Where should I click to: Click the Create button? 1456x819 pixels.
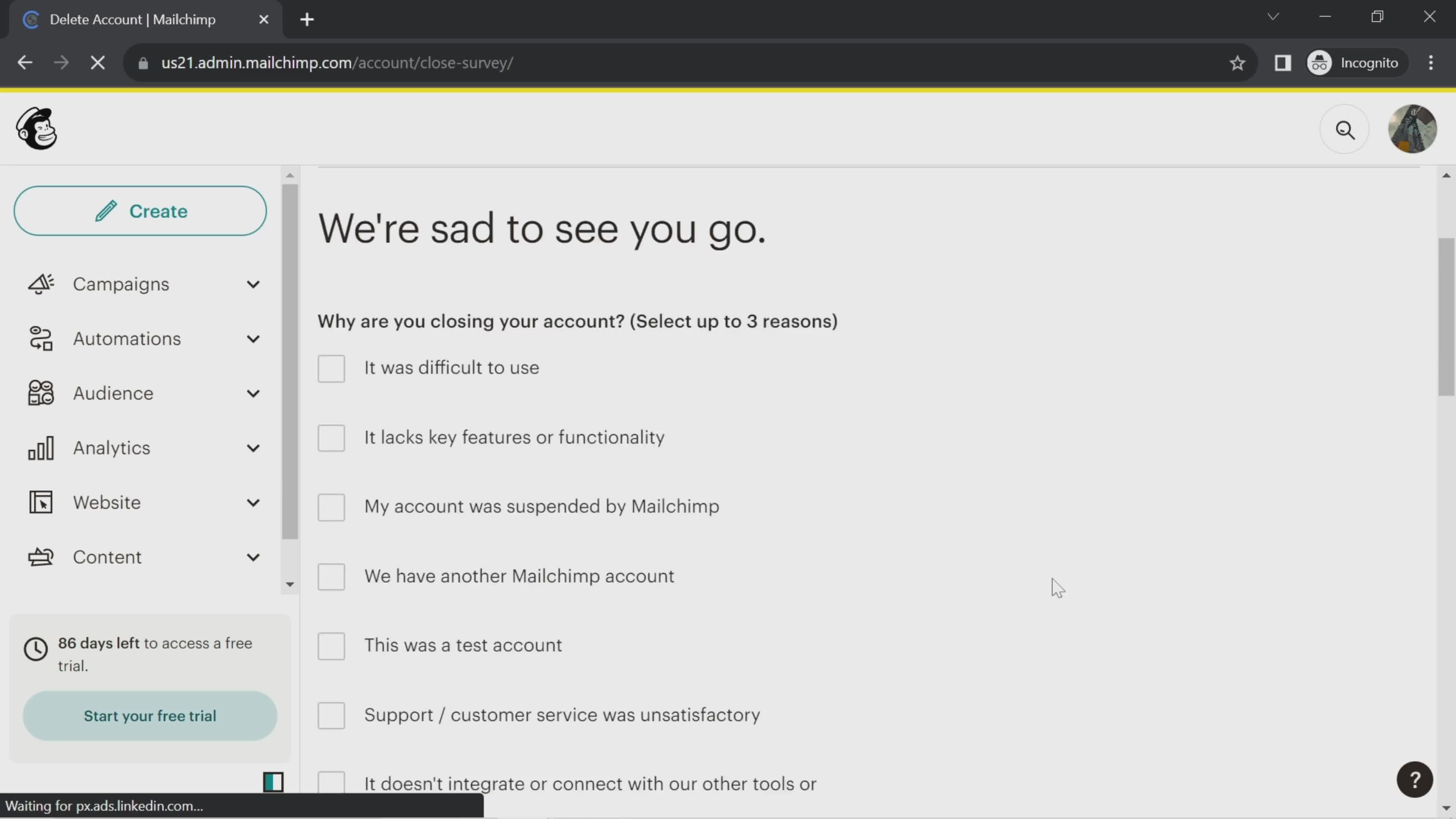click(x=141, y=211)
